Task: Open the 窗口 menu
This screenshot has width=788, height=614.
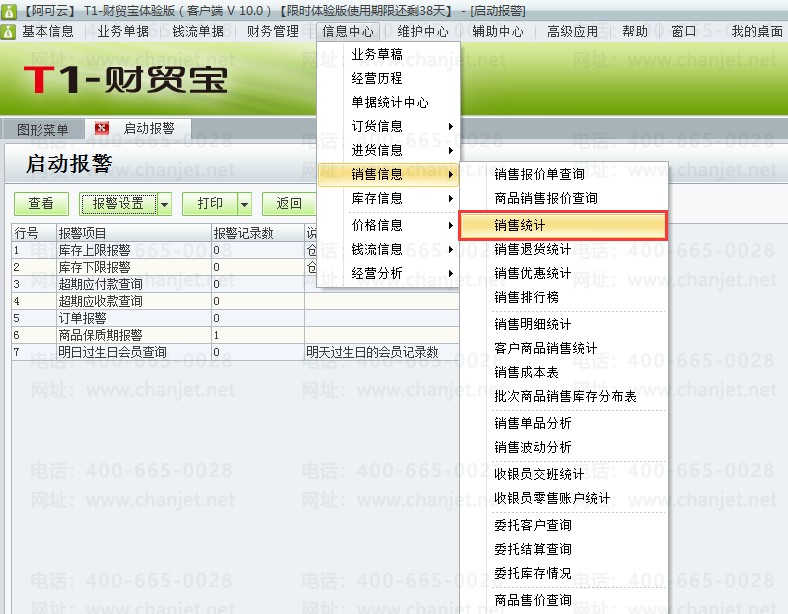Action: [683, 32]
